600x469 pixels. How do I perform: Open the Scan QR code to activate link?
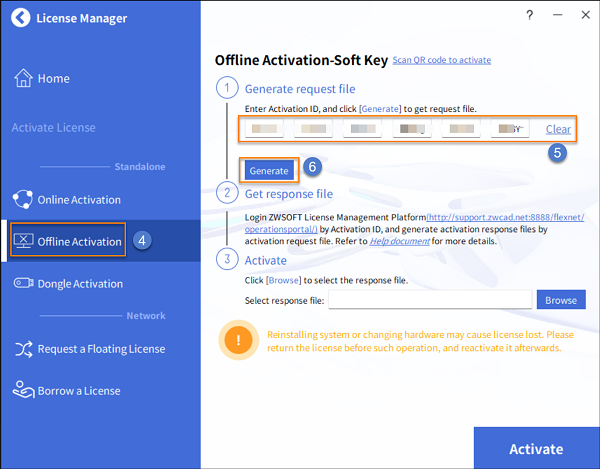(442, 60)
